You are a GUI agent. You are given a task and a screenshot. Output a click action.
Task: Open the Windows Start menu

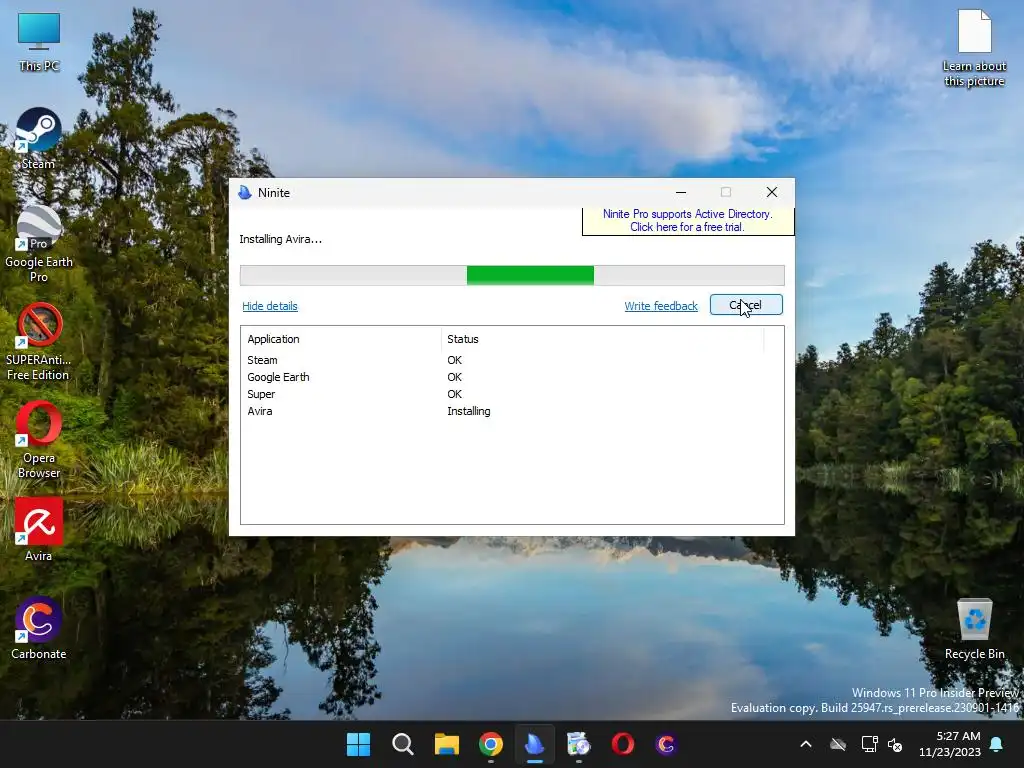tap(359, 744)
